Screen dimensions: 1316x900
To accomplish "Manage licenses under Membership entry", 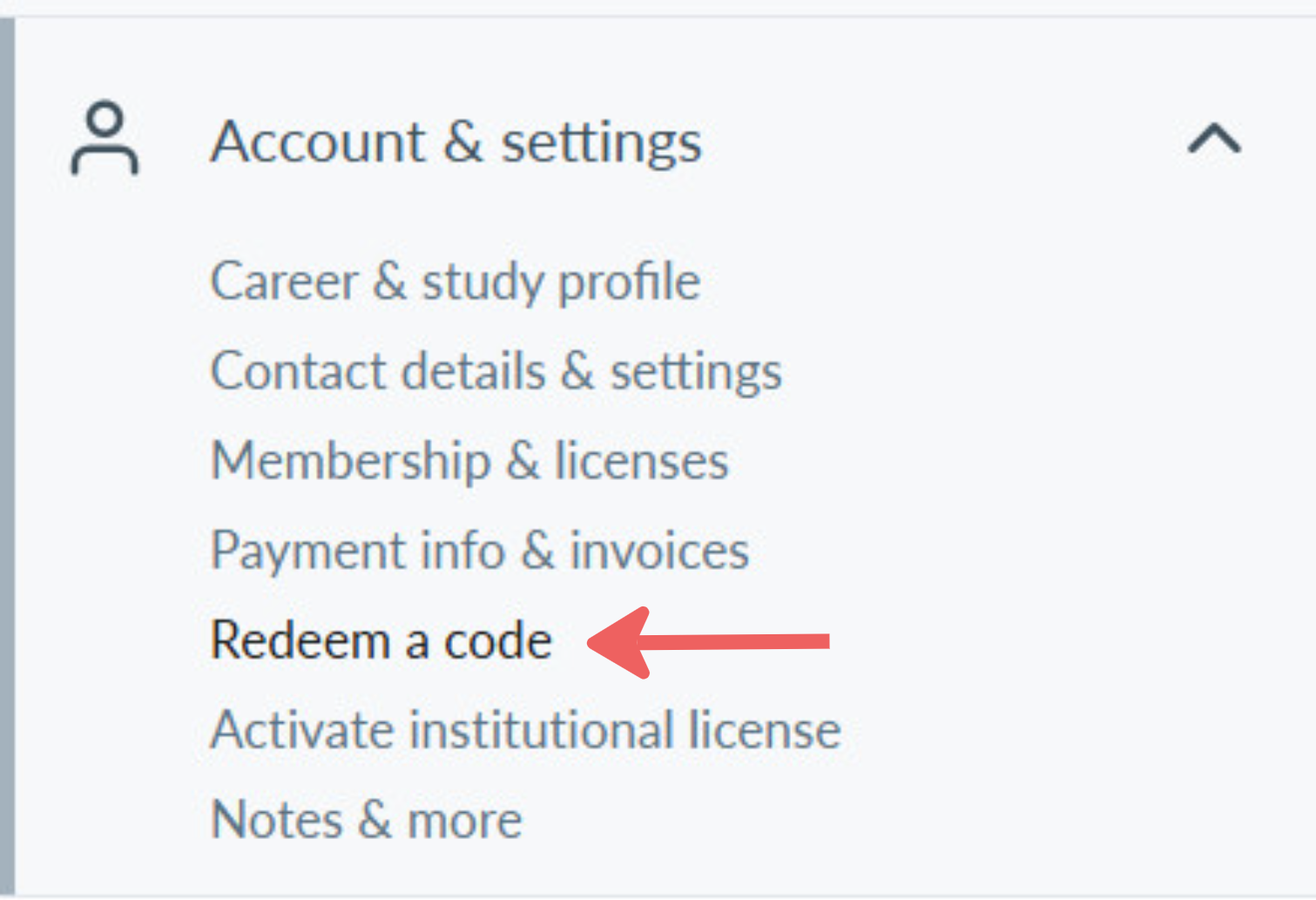I will (x=469, y=461).
